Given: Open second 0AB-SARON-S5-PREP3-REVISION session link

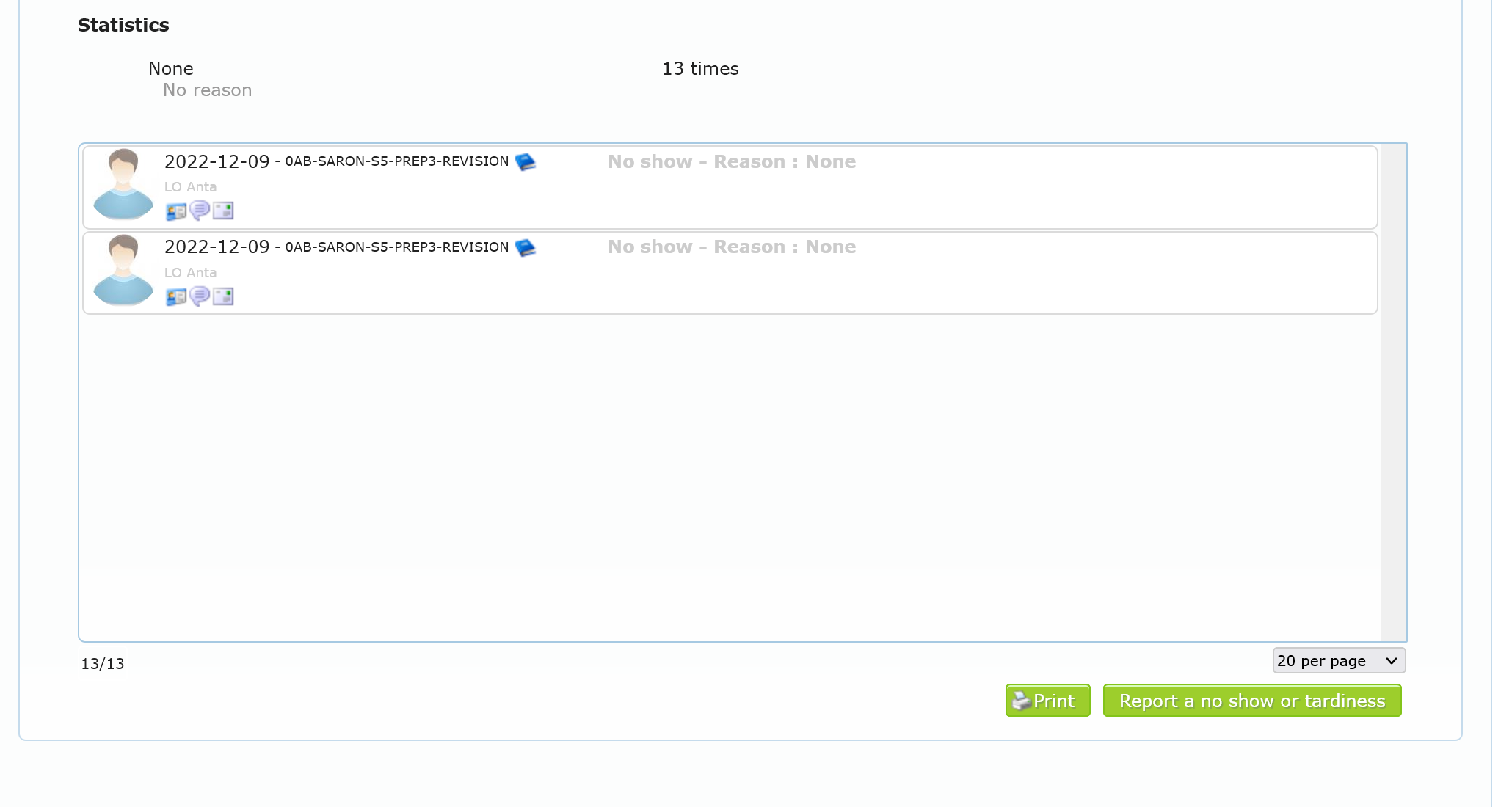Looking at the screenshot, I should coord(396,247).
